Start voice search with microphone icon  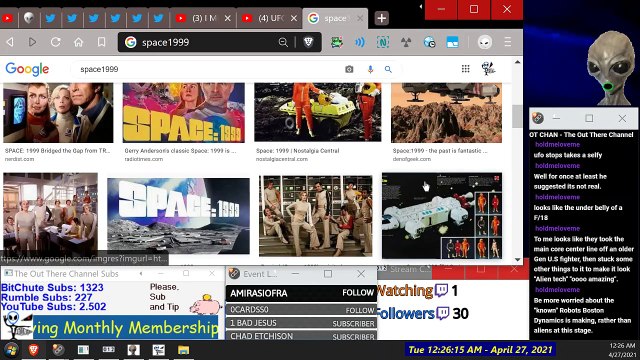pyautogui.click(x=370, y=69)
